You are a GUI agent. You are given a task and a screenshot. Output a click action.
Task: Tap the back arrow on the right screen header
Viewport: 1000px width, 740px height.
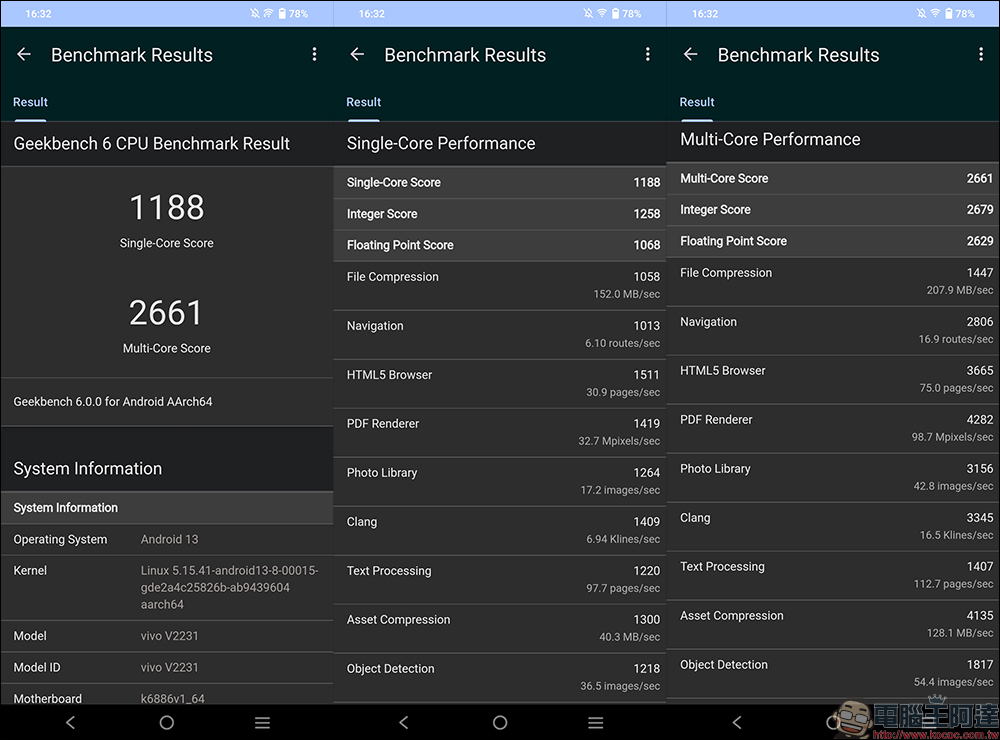690,55
